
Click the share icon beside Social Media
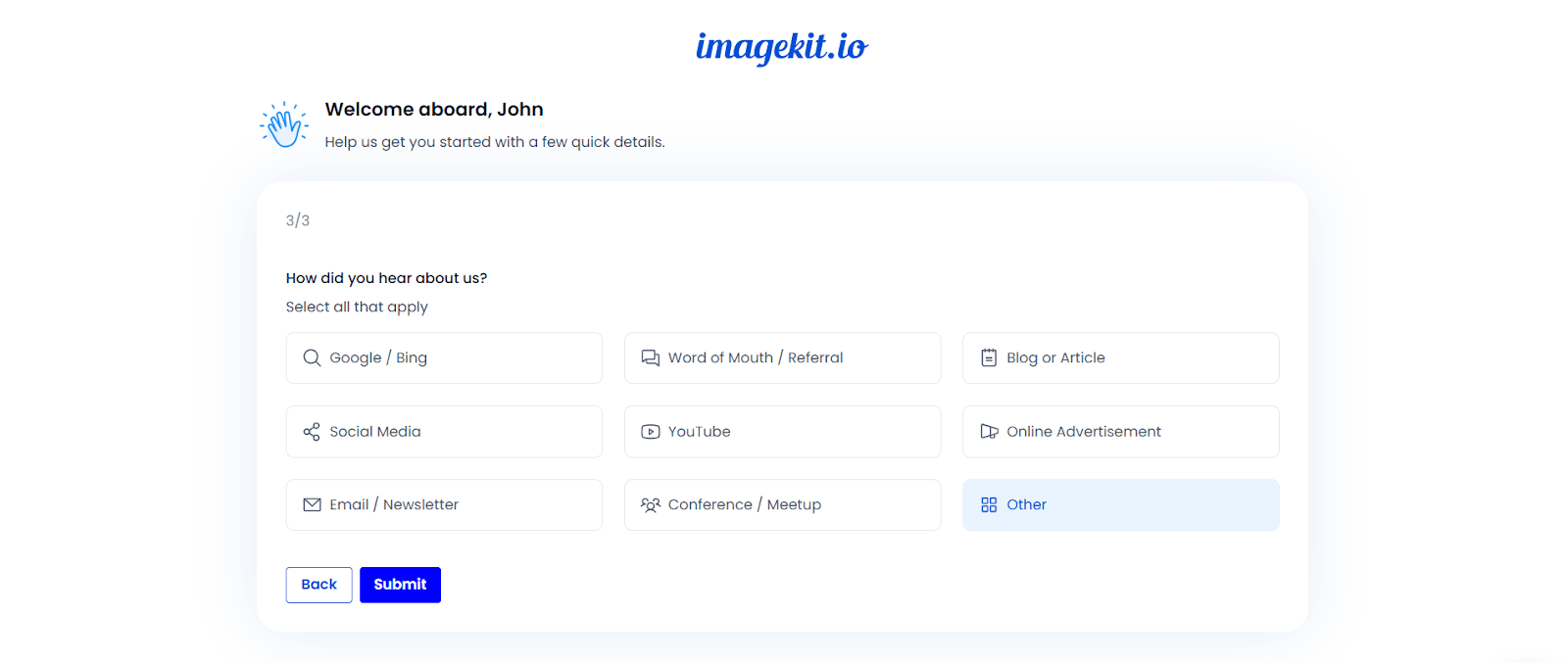312,432
